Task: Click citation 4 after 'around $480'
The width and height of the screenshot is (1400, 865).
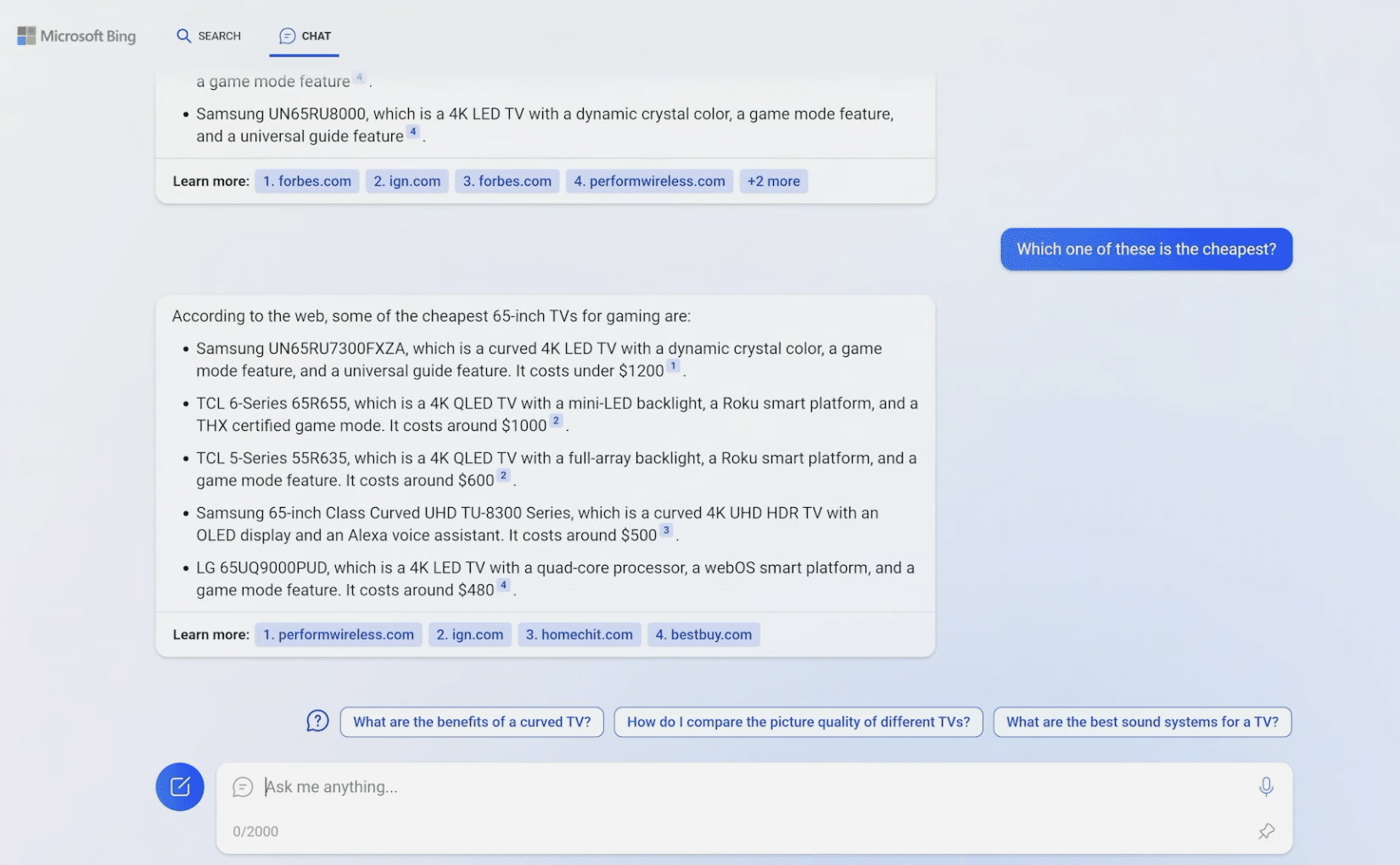Action: coord(503,585)
